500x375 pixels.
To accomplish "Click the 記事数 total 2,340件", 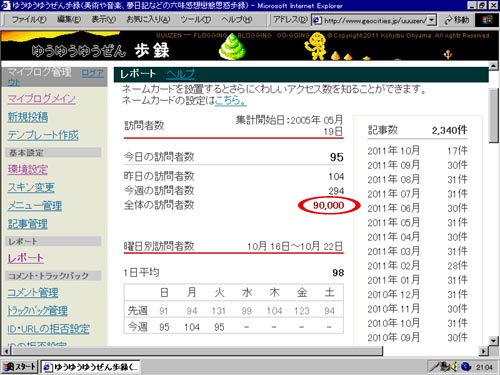I will (x=449, y=130).
